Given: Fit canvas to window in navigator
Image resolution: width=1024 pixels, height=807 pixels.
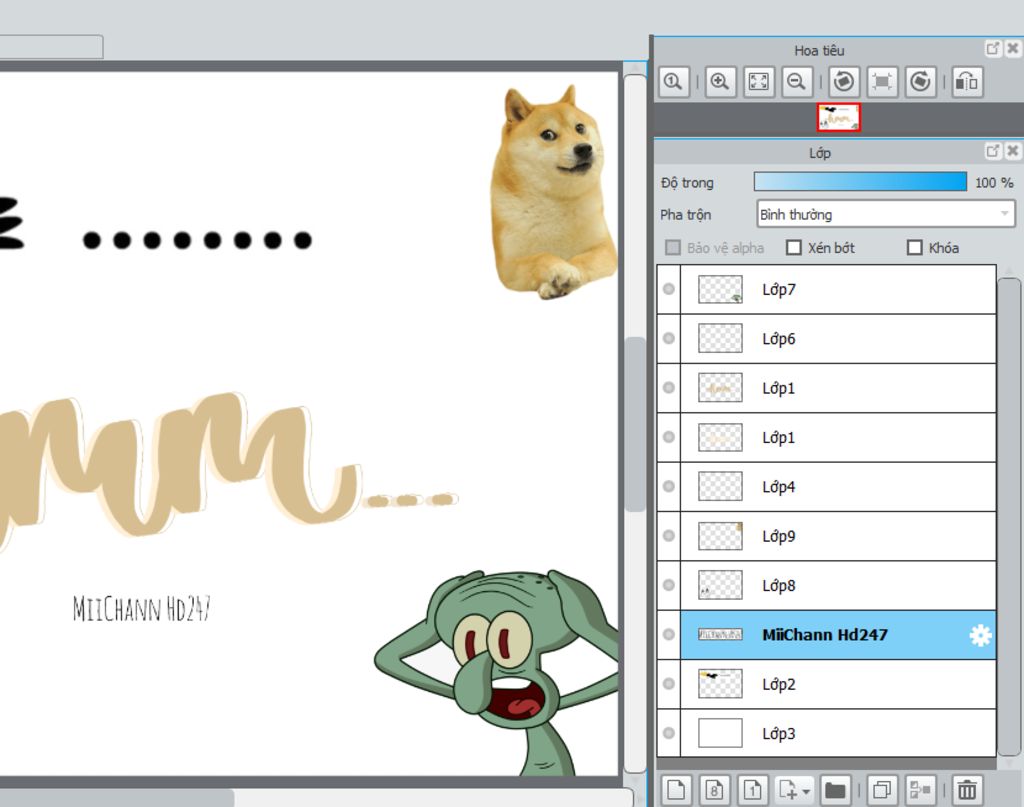Looking at the screenshot, I should click(x=758, y=82).
